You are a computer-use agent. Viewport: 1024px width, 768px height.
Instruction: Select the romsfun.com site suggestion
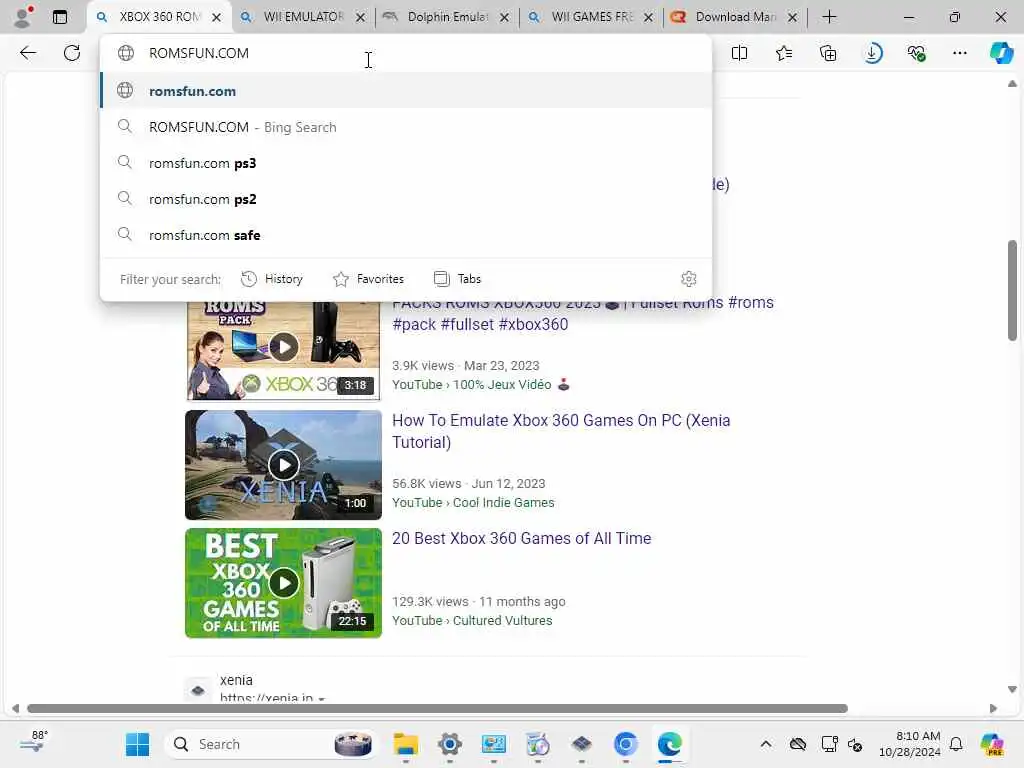tap(406, 91)
